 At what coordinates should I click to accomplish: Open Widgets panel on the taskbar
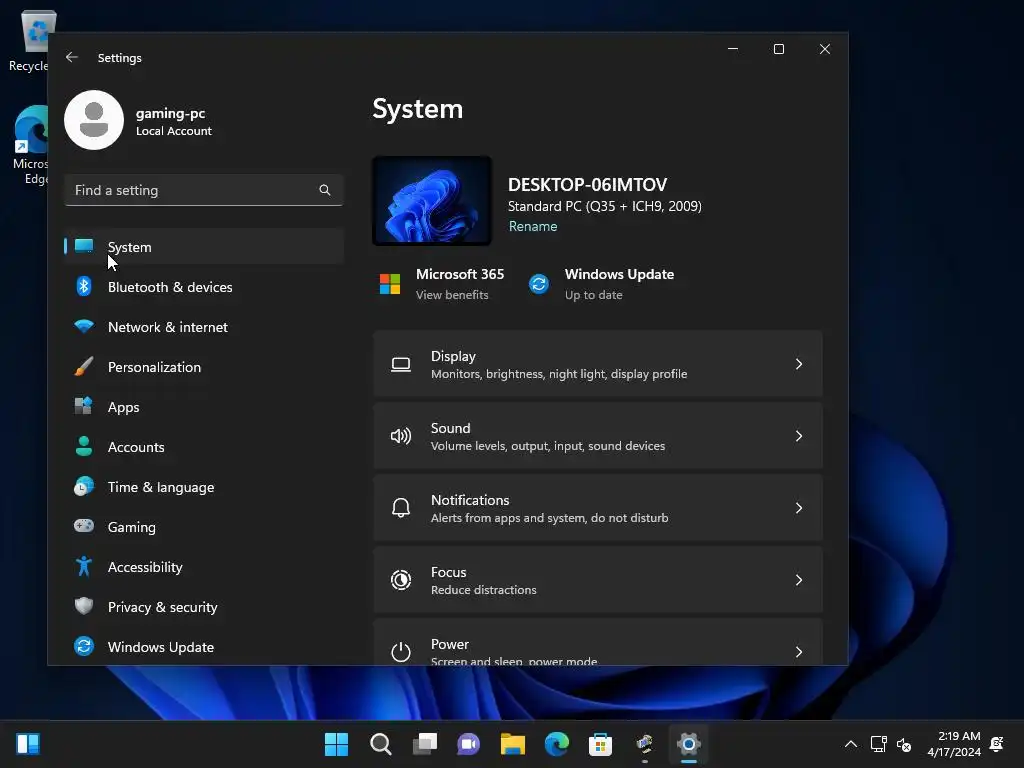pos(28,744)
